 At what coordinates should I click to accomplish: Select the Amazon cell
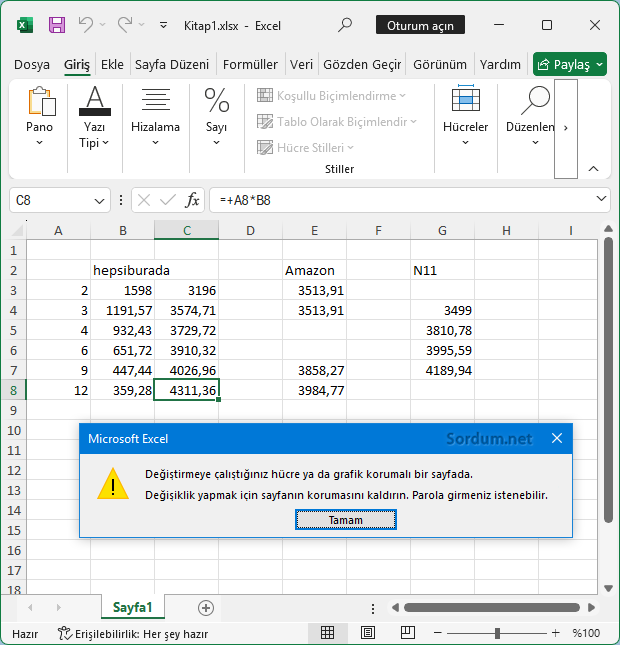(314, 270)
